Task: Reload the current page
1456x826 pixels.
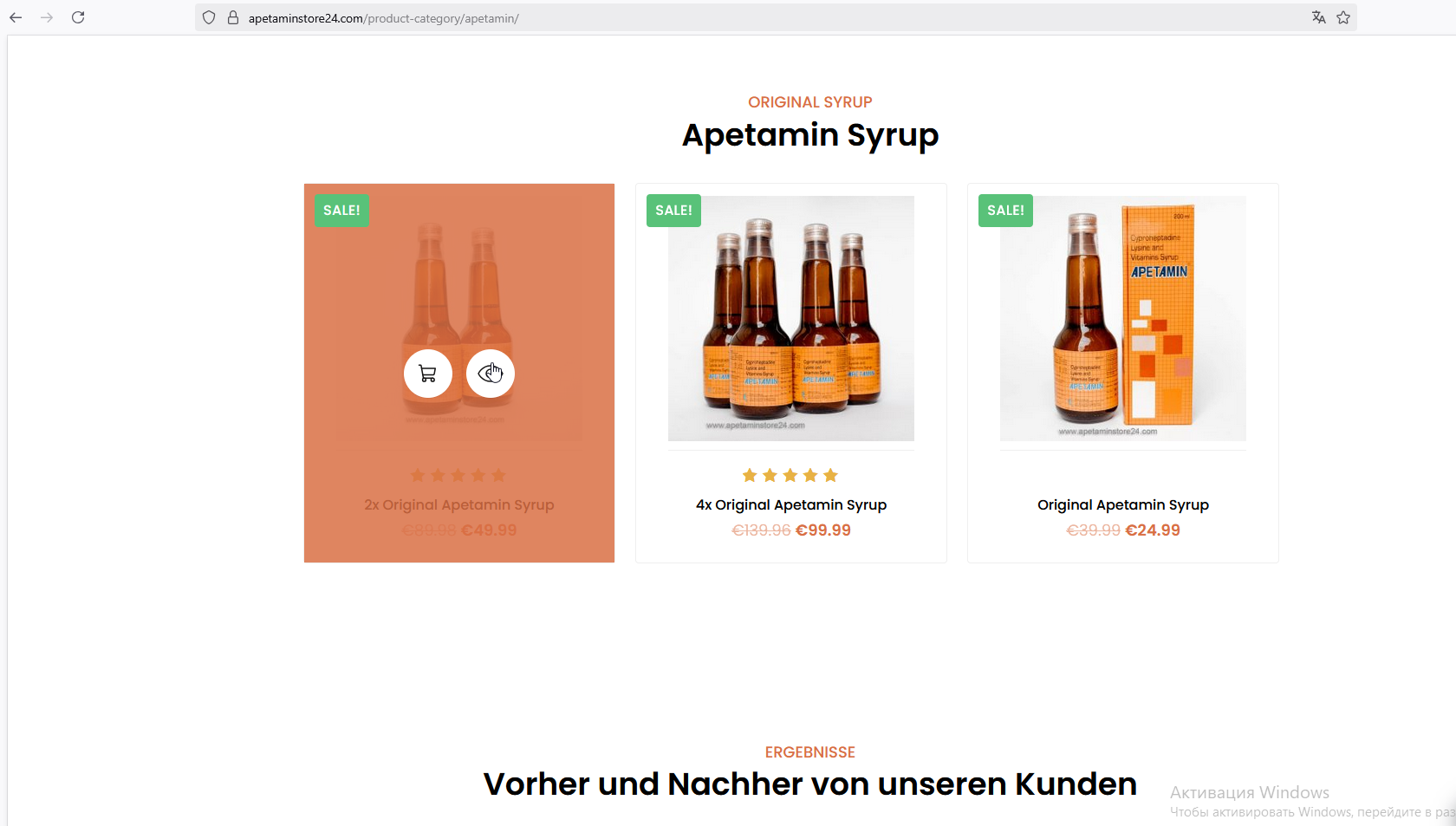Action: click(78, 17)
